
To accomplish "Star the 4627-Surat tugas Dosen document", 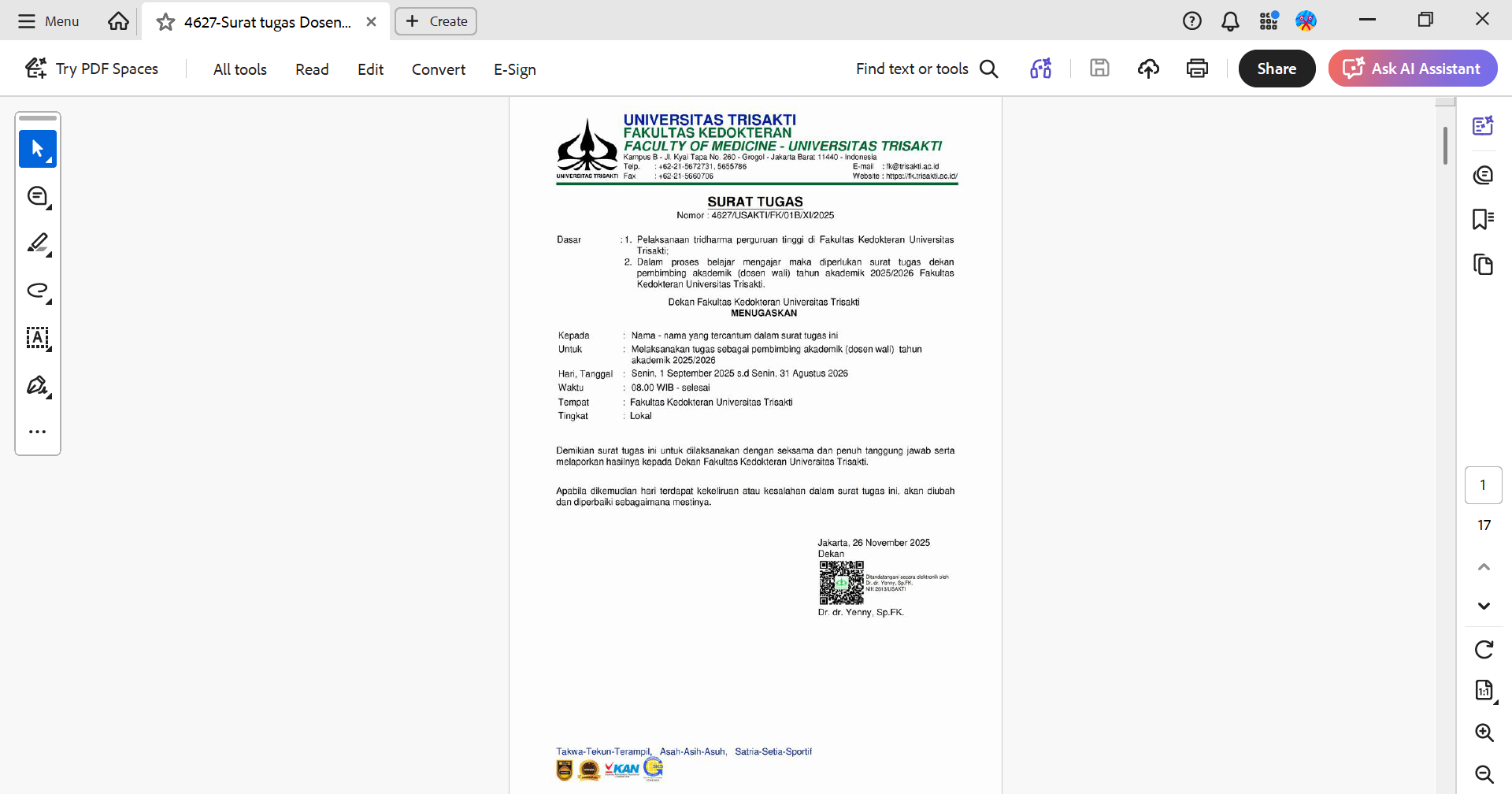I will click(x=165, y=22).
